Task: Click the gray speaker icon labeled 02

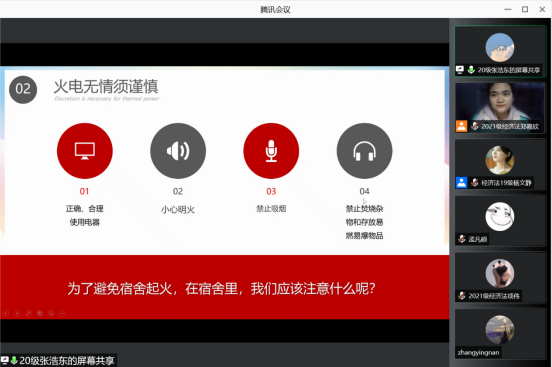Action: pyautogui.click(x=178, y=151)
